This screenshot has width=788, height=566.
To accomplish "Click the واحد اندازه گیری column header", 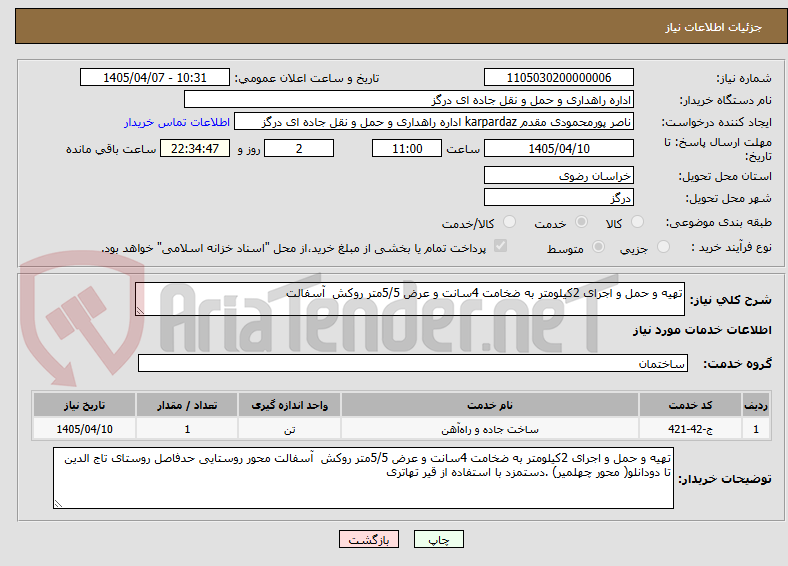I will [x=289, y=405].
